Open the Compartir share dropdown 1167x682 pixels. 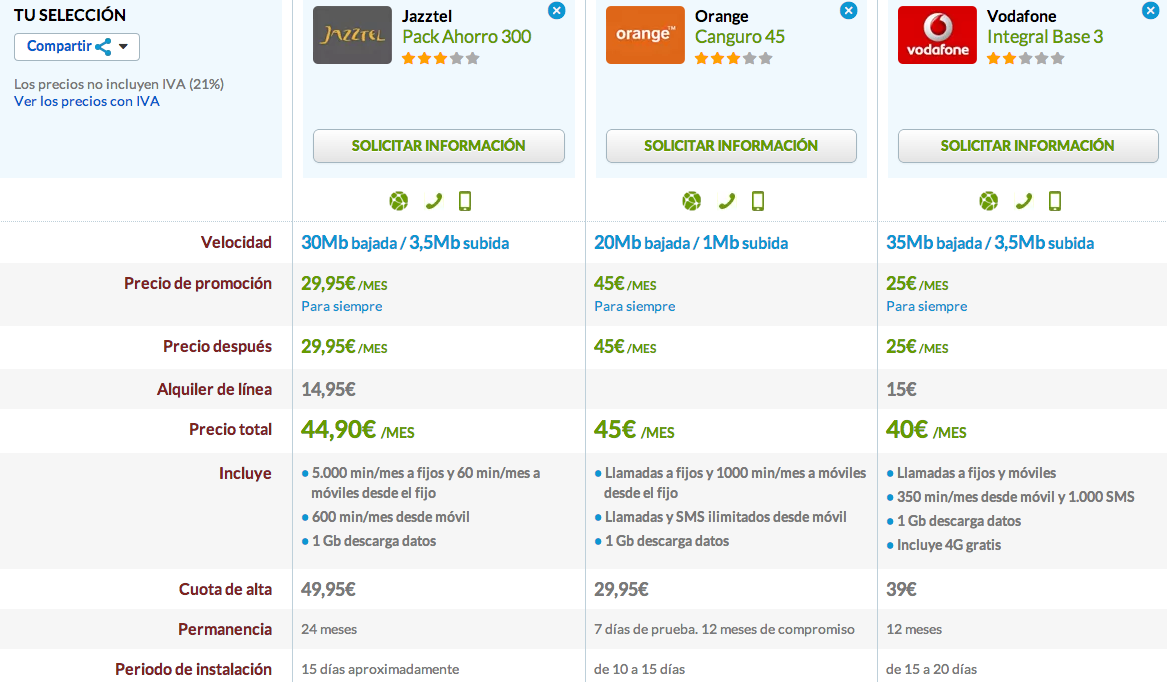(x=77, y=47)
